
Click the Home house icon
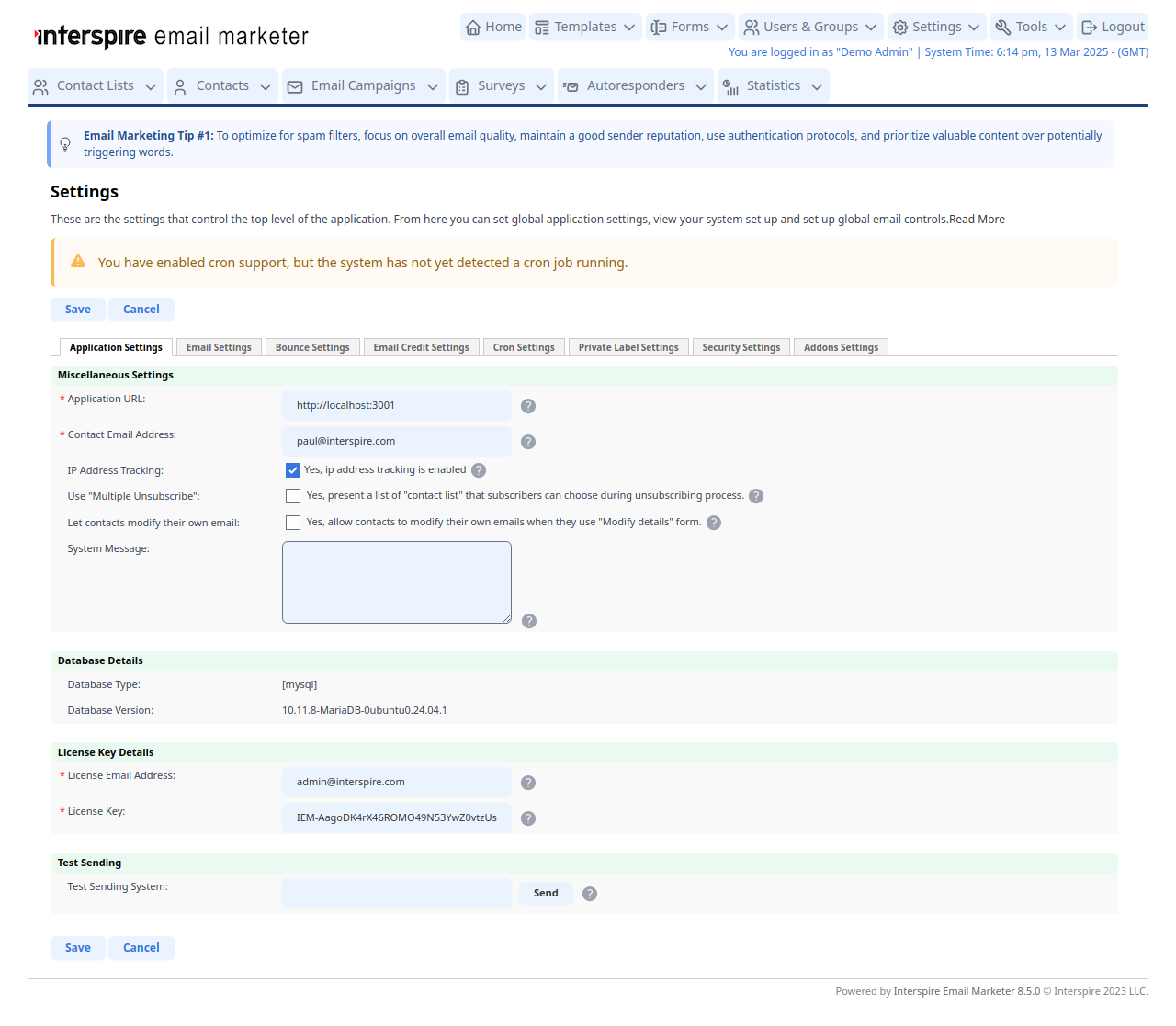[x=473, y=28]
